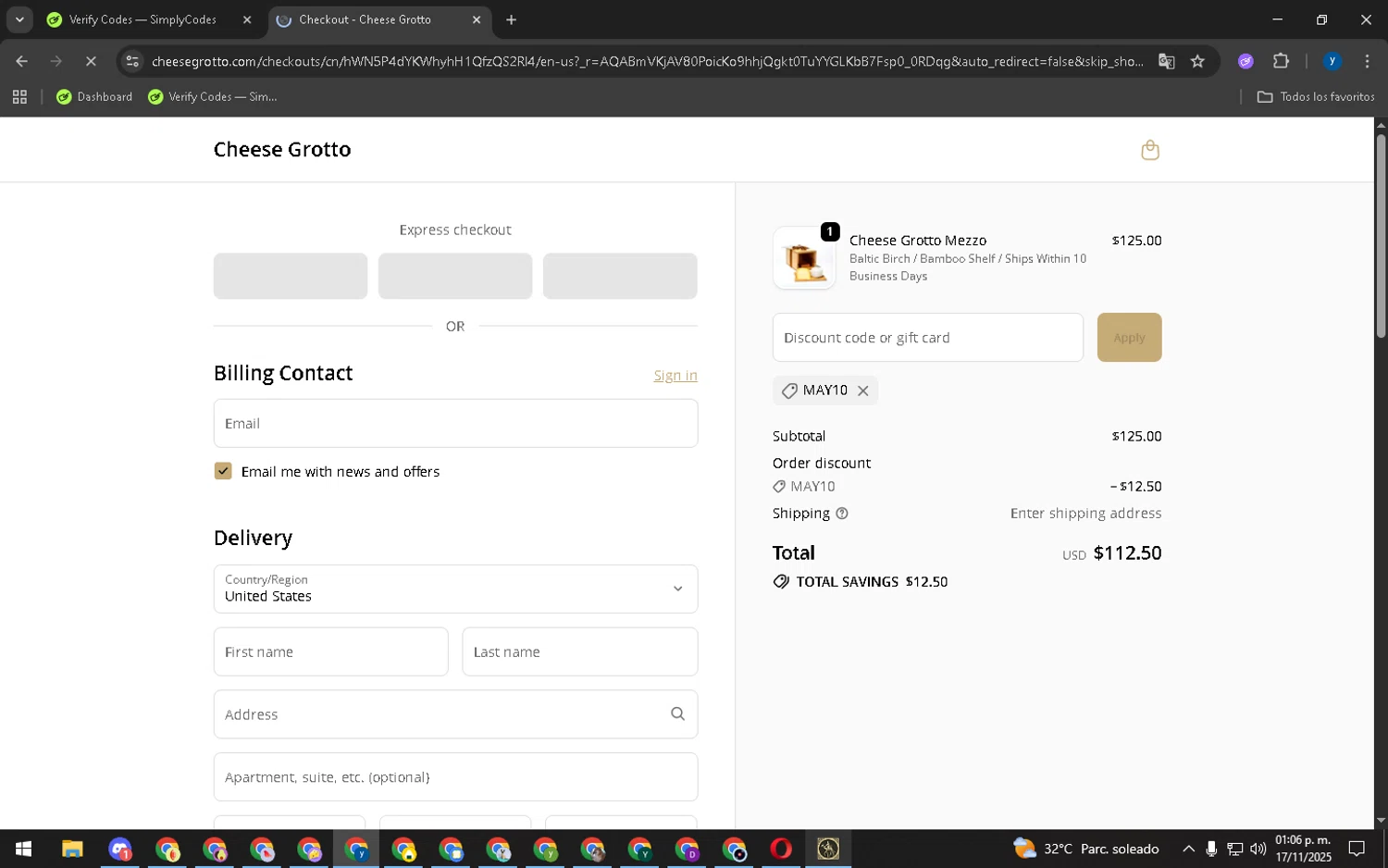1388x868 pixels.
Task: Open the Verify Codes bookmark
Action: (x=213, y=96)
